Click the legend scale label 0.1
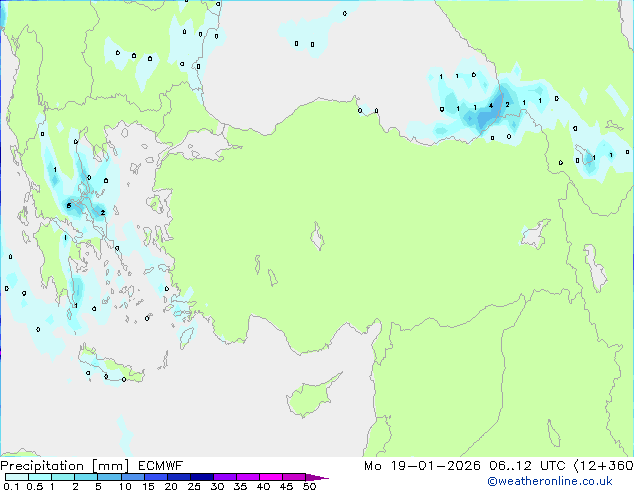Viewport: 634px width, 490px height. pos(11,486)
